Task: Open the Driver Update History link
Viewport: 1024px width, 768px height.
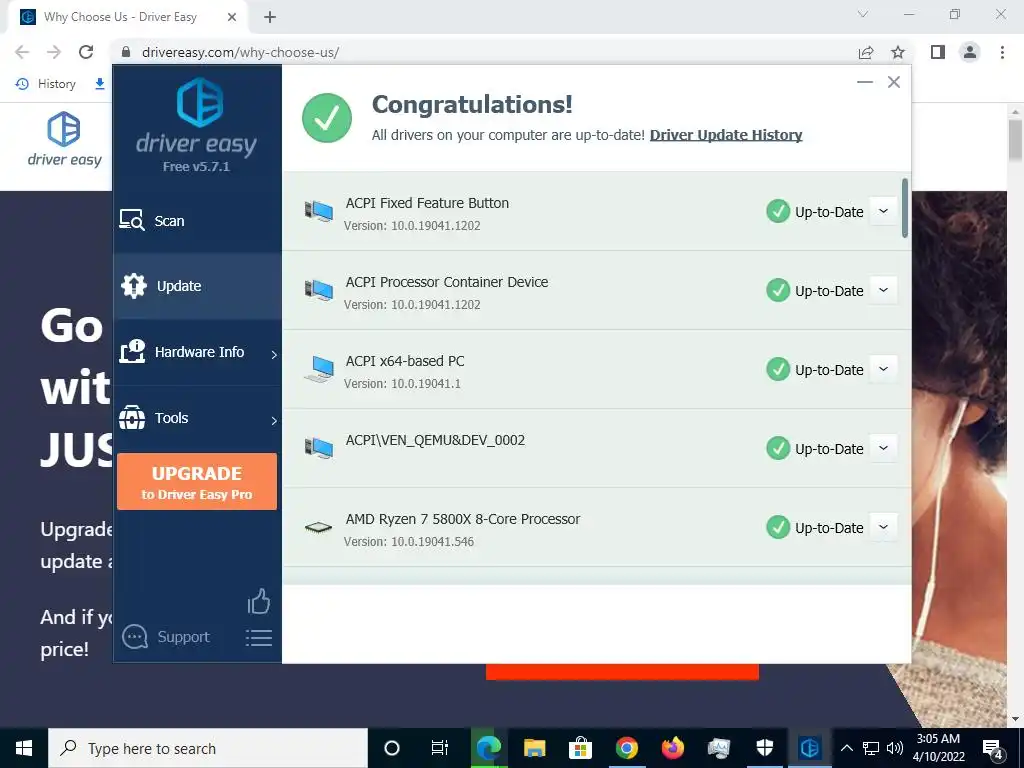Action: click(726, 135)
